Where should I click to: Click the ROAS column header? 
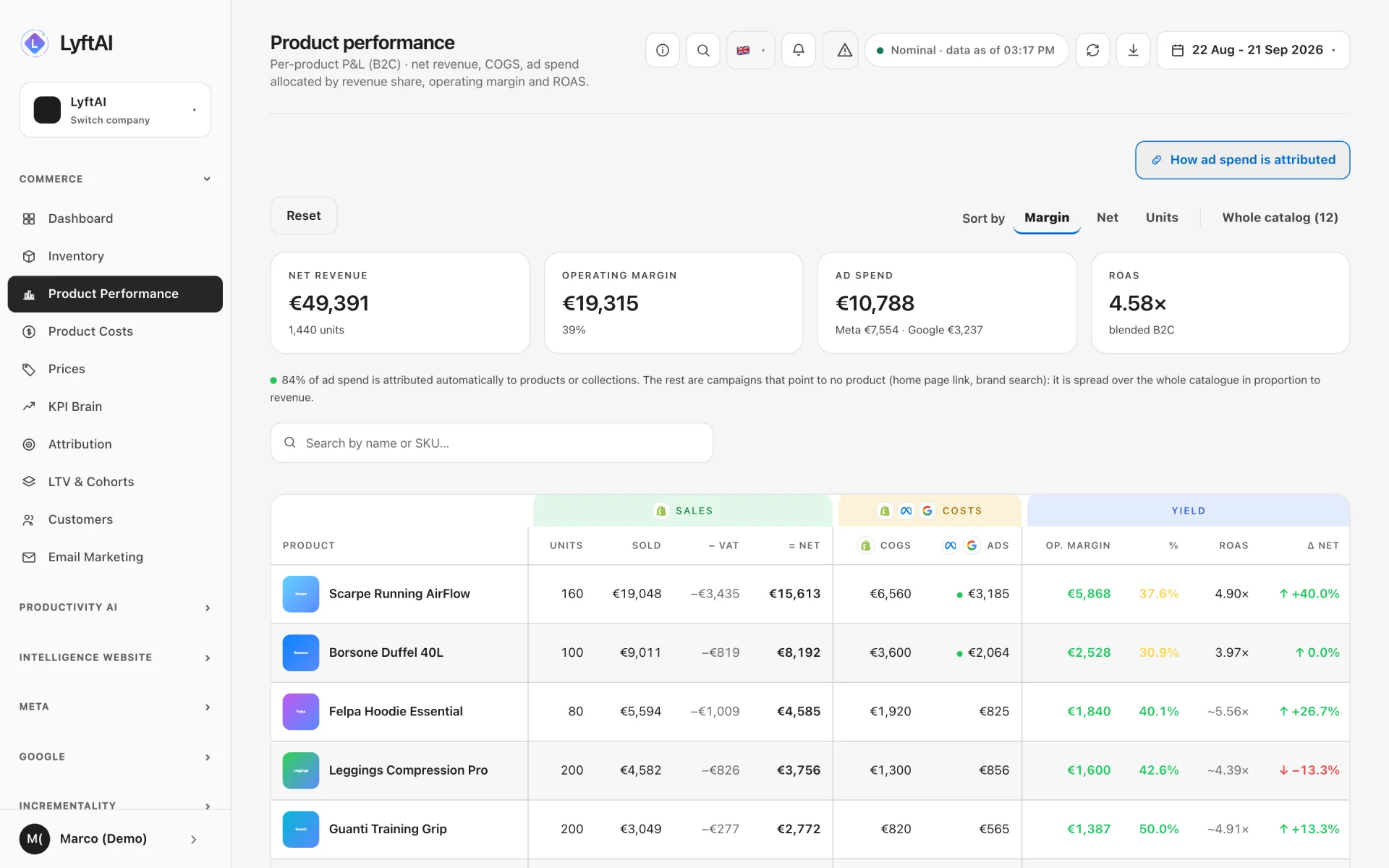pos(1233,545)
